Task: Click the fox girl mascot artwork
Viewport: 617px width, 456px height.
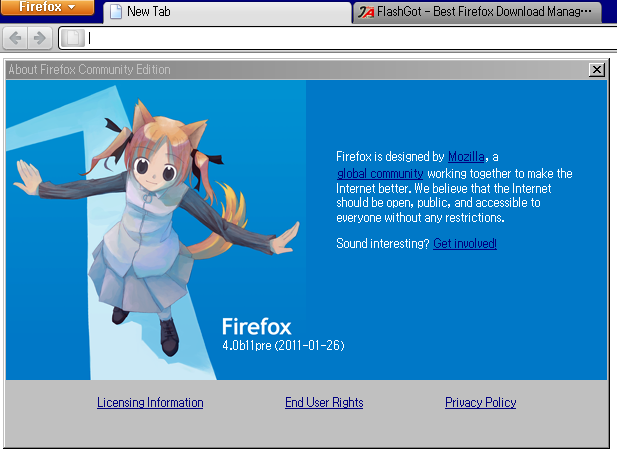Action: pos(157,228)
